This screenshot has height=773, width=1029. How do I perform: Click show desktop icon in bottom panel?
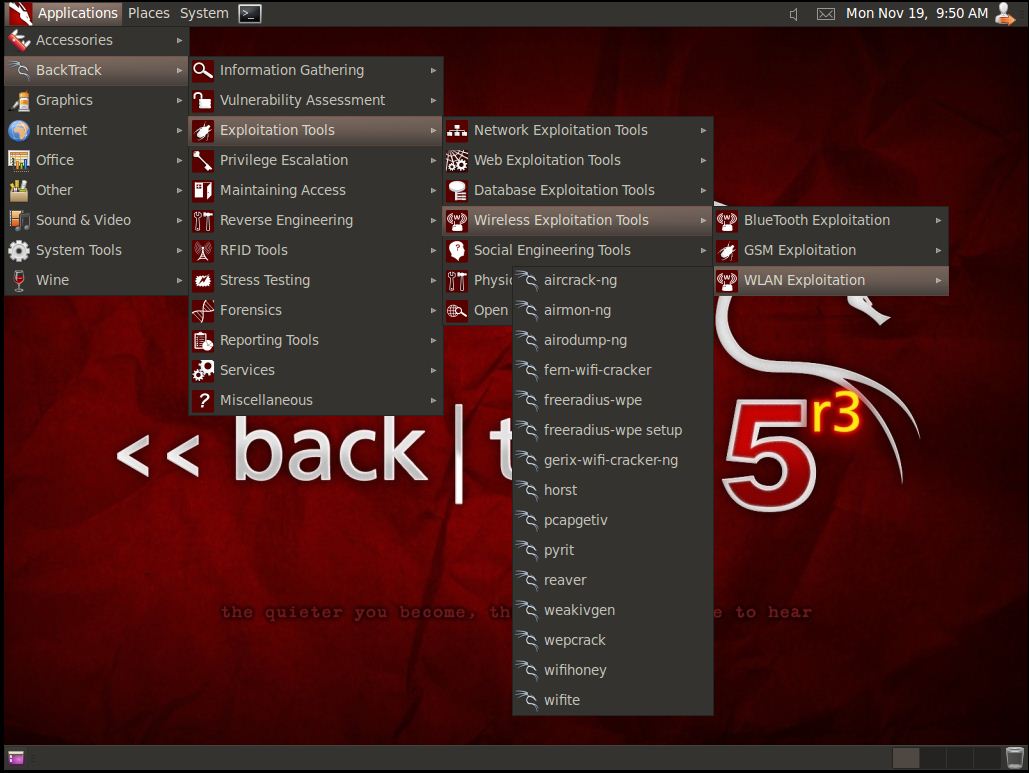(x=16, y=758)
